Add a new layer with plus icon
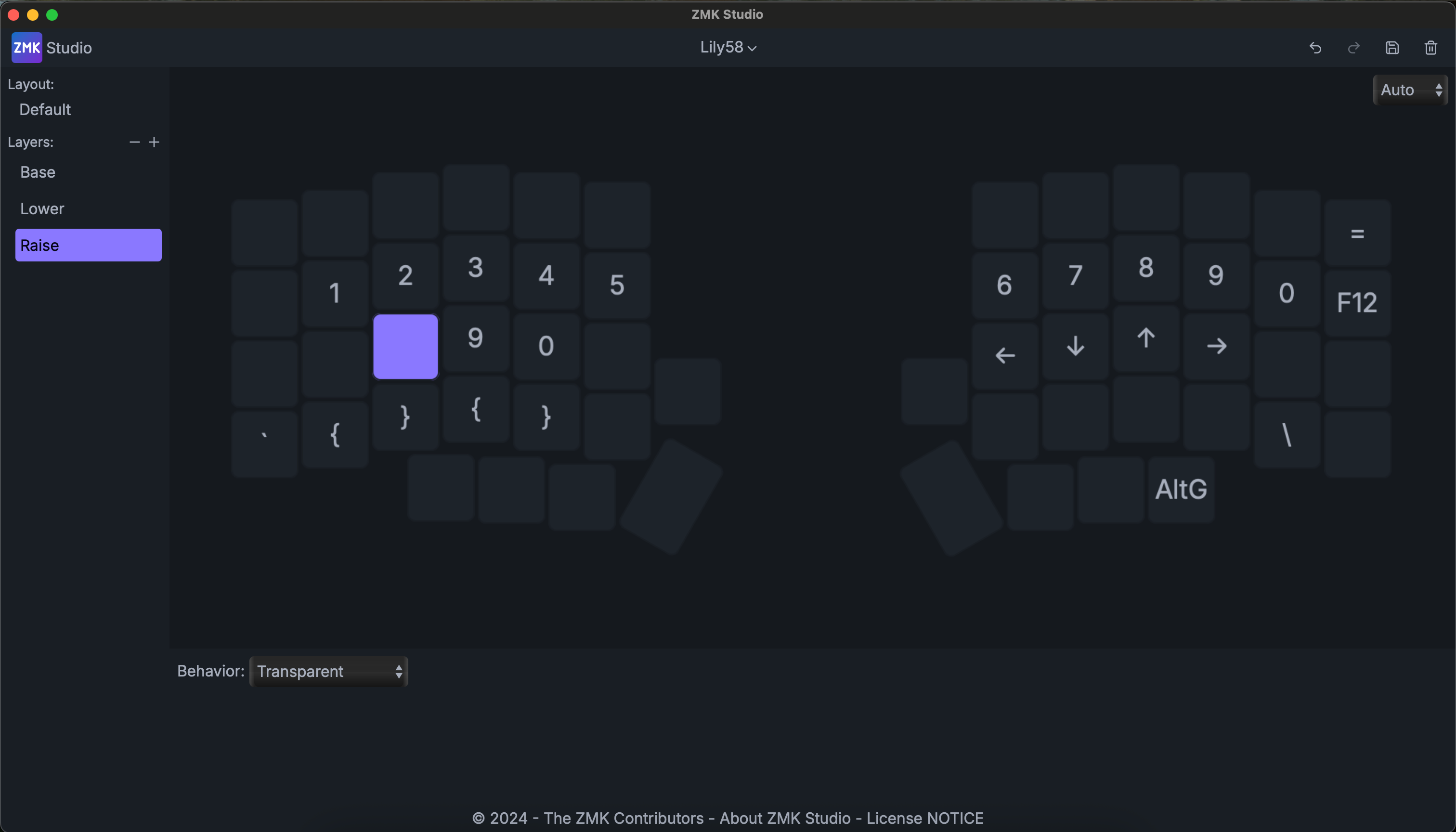Viewport: 1456px width, 832px height. pyautogui.click(x=154, y=142)
